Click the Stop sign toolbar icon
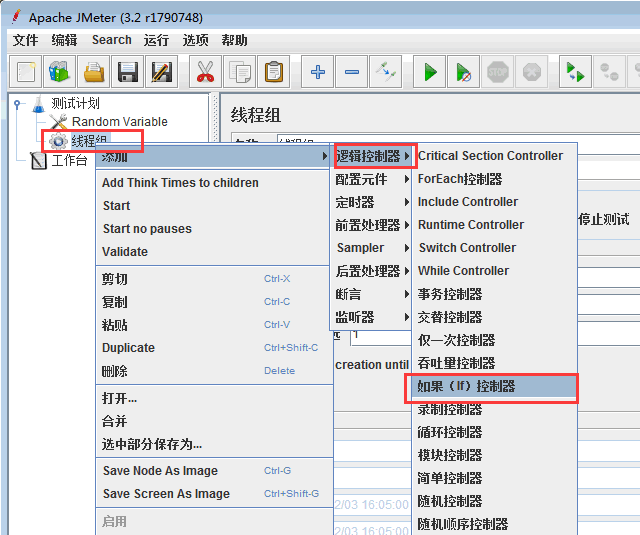 (x=498, y=72)
